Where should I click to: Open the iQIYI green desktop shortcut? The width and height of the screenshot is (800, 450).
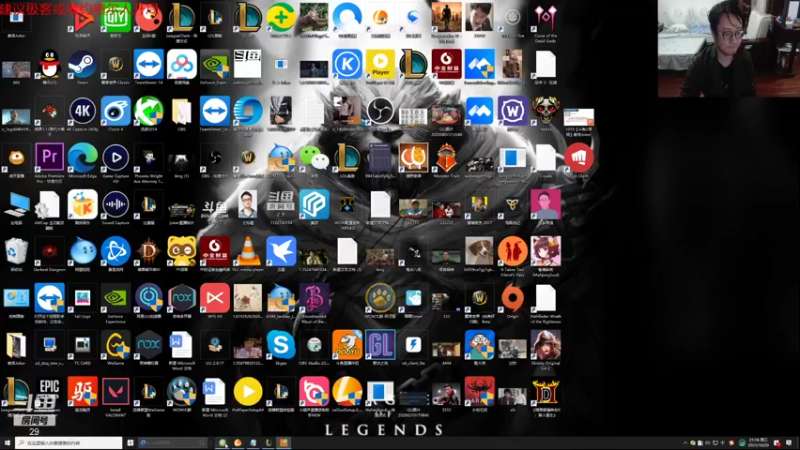click(x=116, y=19)
